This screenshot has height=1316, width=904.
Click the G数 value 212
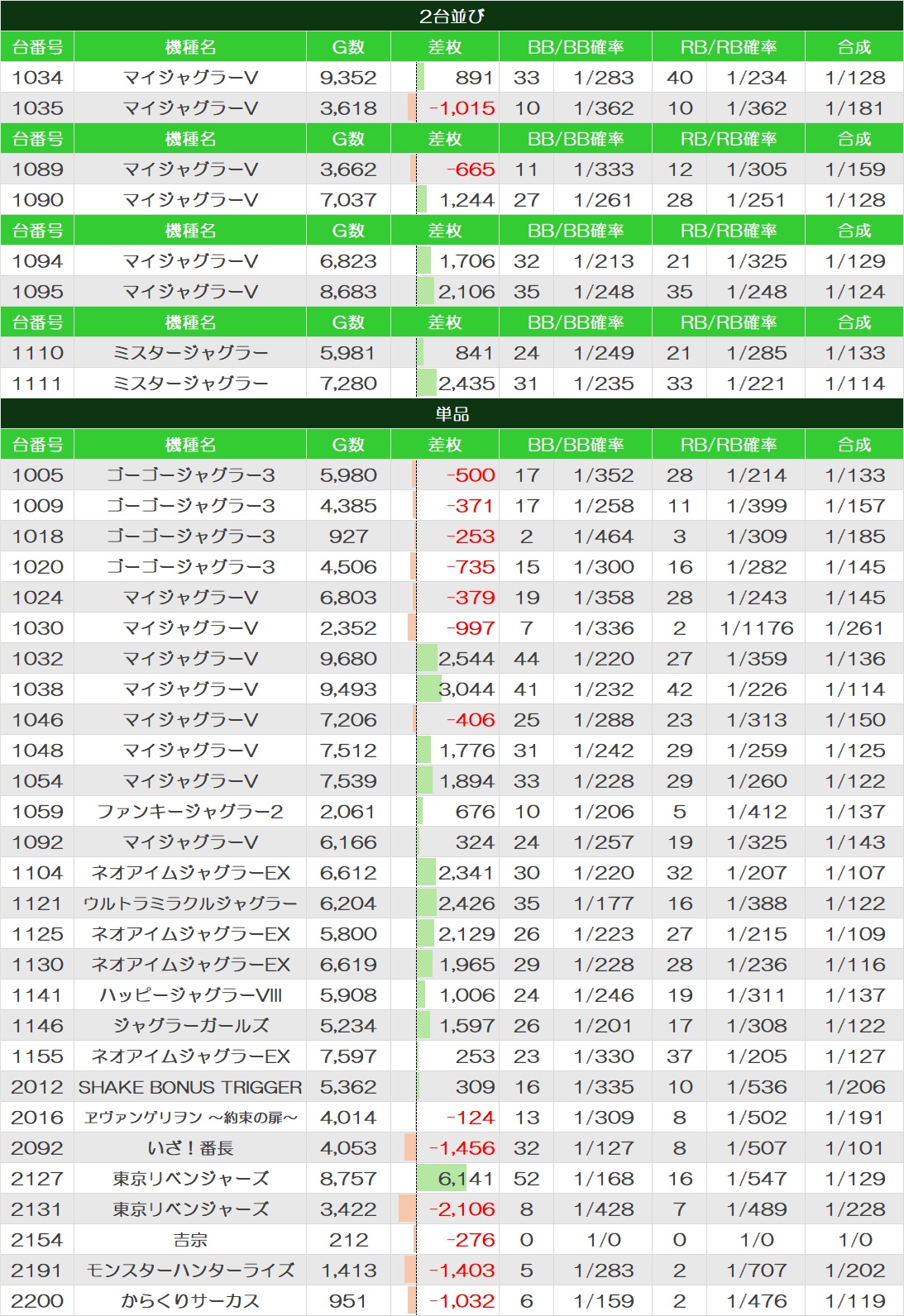(x=348, y=1240)
